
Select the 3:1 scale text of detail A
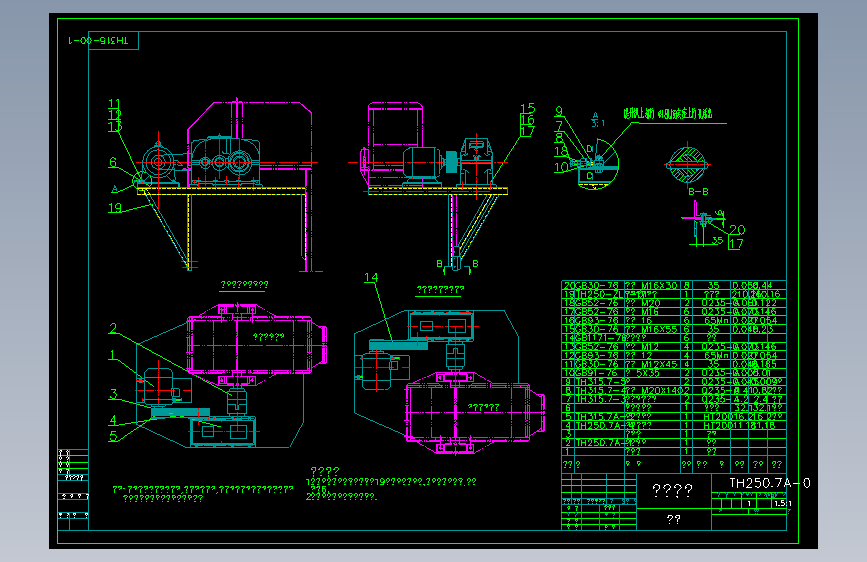pos(598,123)
